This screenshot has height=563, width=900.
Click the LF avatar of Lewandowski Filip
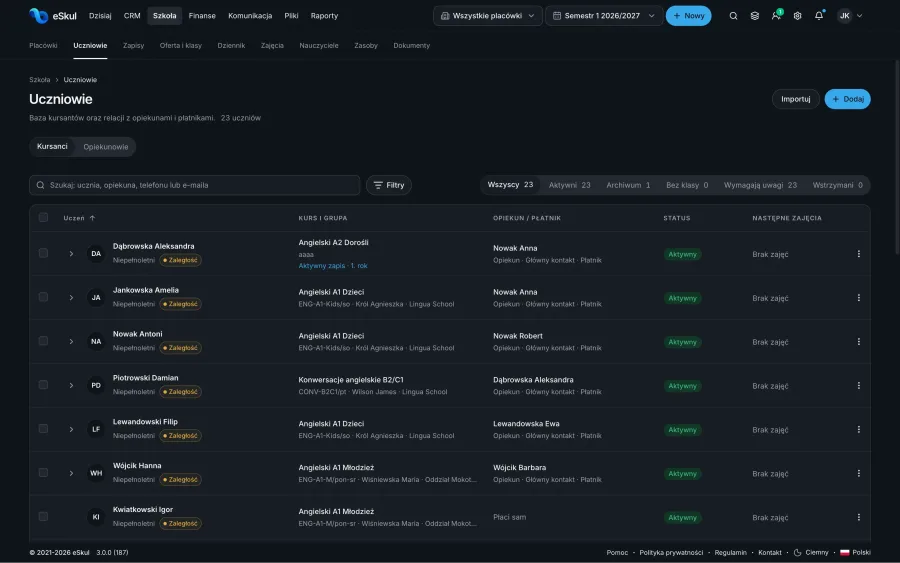click(x=96, y=429)
